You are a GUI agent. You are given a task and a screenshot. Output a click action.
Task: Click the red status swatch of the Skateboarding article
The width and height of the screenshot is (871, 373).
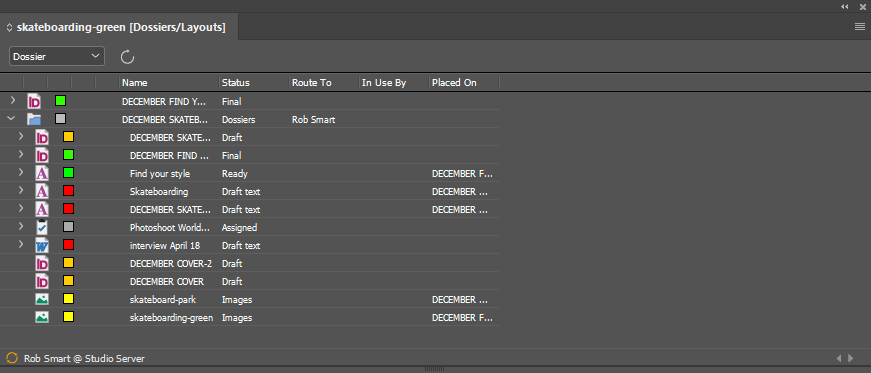[x=68, y=191]
